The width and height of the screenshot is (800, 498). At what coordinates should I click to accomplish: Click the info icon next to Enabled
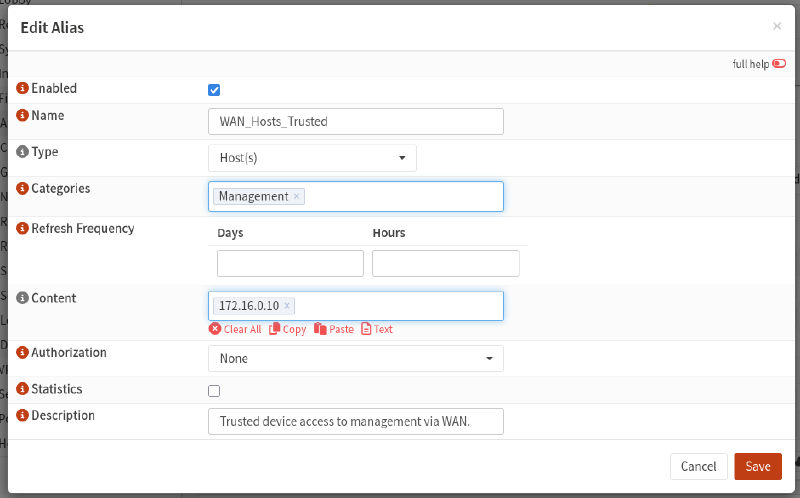pyautogui.click(x=22, y=88)
